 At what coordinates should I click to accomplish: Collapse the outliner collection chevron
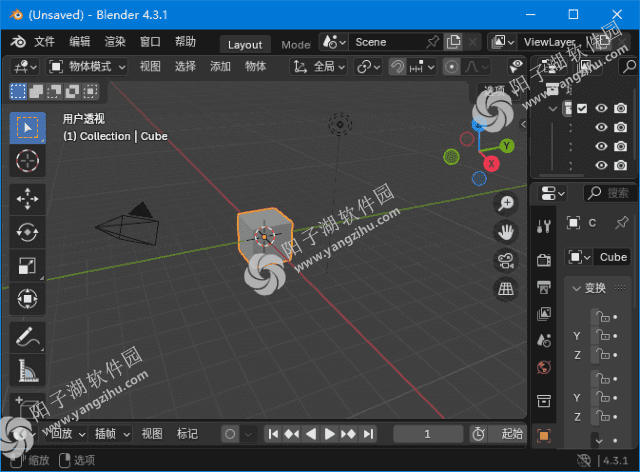[x=553, y=109]
